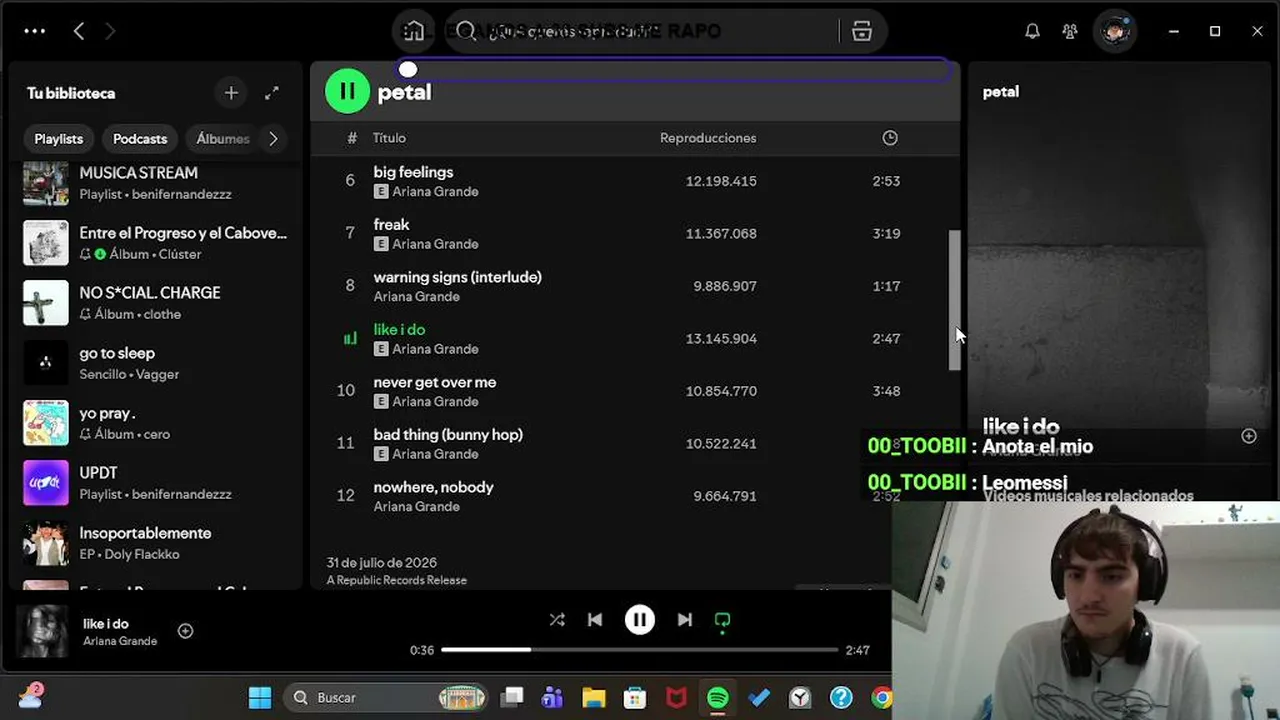Select the Álbumes filter chip
The width and height of the screenshot is (1280, 720).
[x=223, y=139]
